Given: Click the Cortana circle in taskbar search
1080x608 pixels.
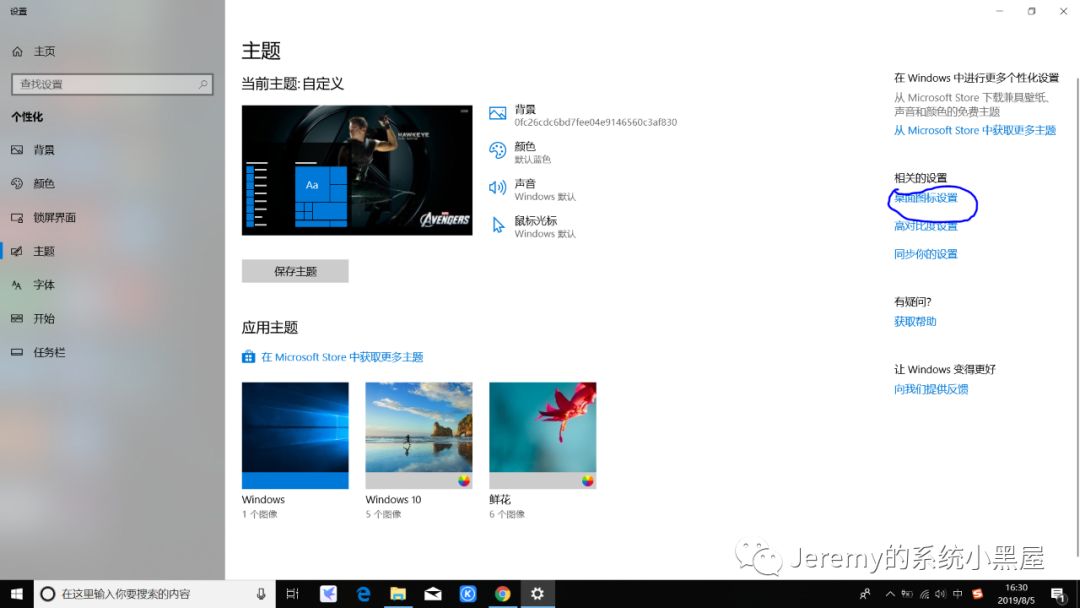Looking at the screenshot, I should click(48, 594).
